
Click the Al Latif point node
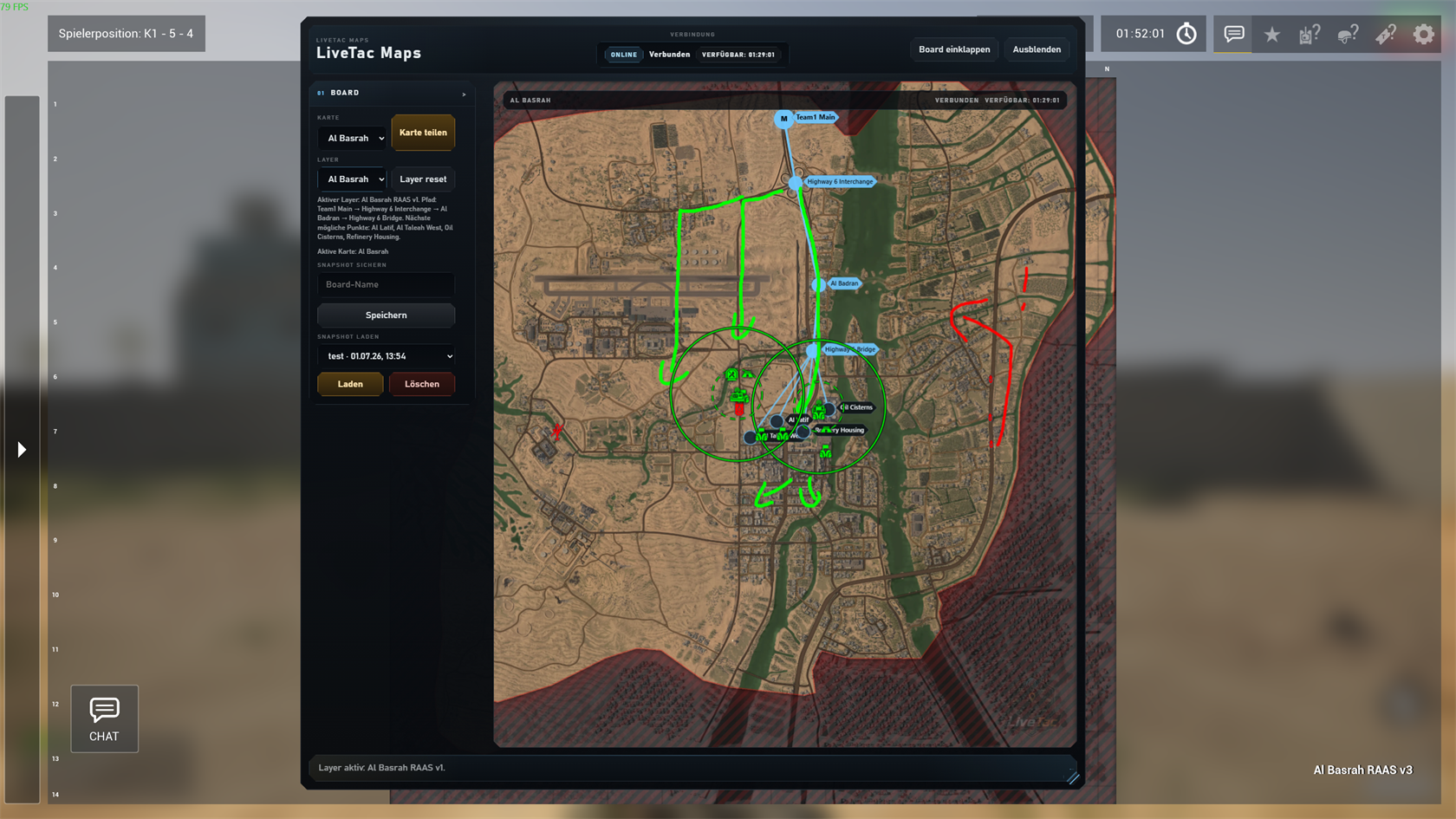(777, 421)
